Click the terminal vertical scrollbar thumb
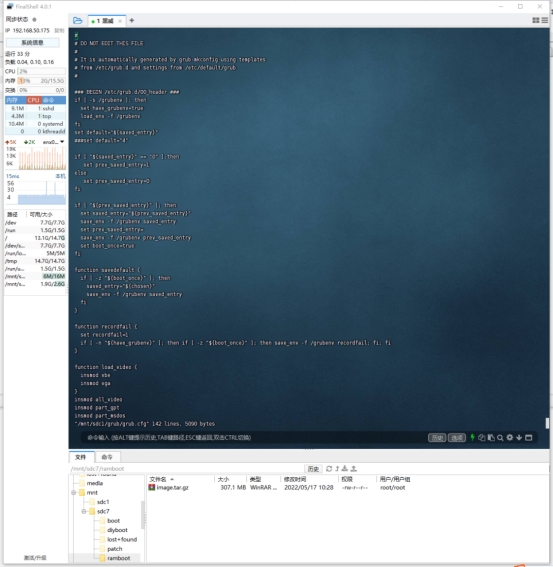Image resolution: width=553 pixels, height=567 pixels. coord(547,423)
